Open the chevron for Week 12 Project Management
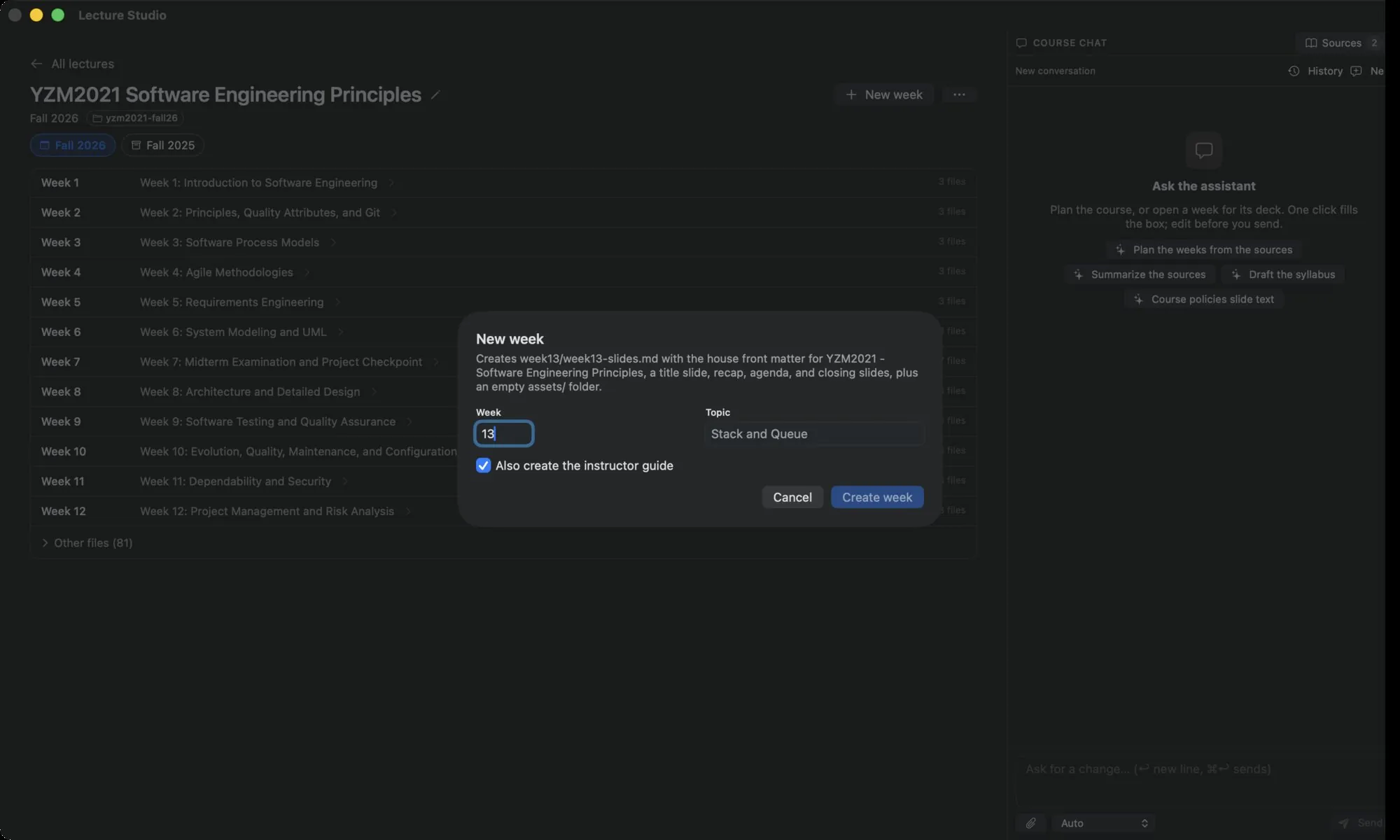Viewport: 1400px width, 840px height. point(407,511)
